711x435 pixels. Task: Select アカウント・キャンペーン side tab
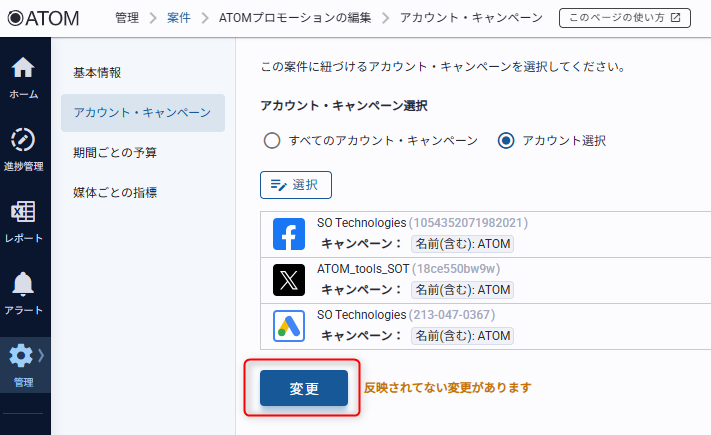pyautogui.click(x=142, y=113)
